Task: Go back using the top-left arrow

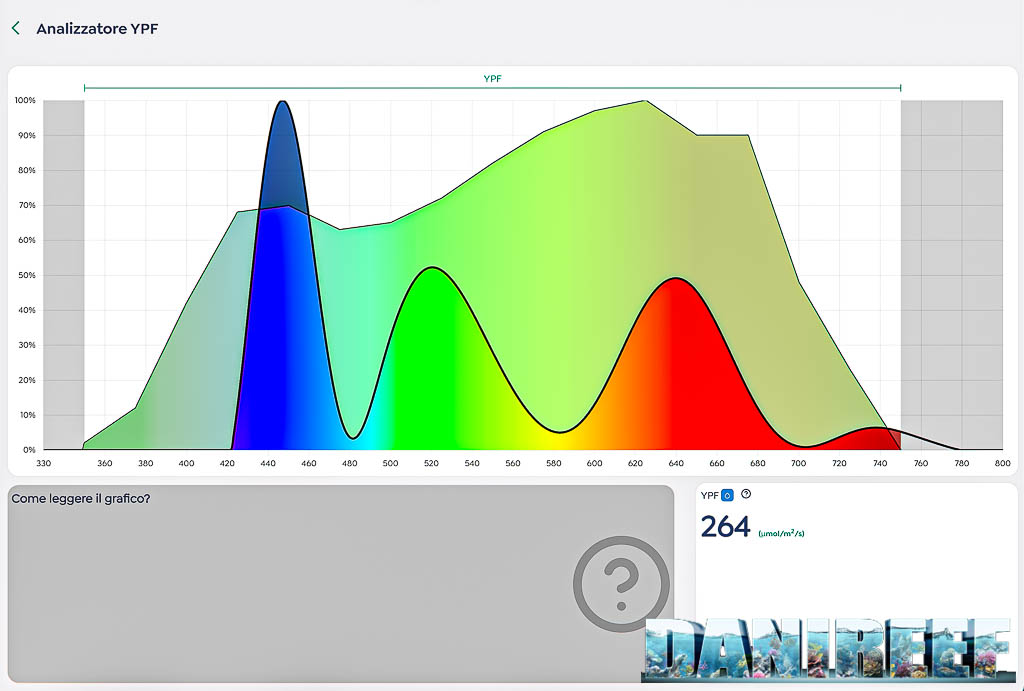Action: point(16,28)
